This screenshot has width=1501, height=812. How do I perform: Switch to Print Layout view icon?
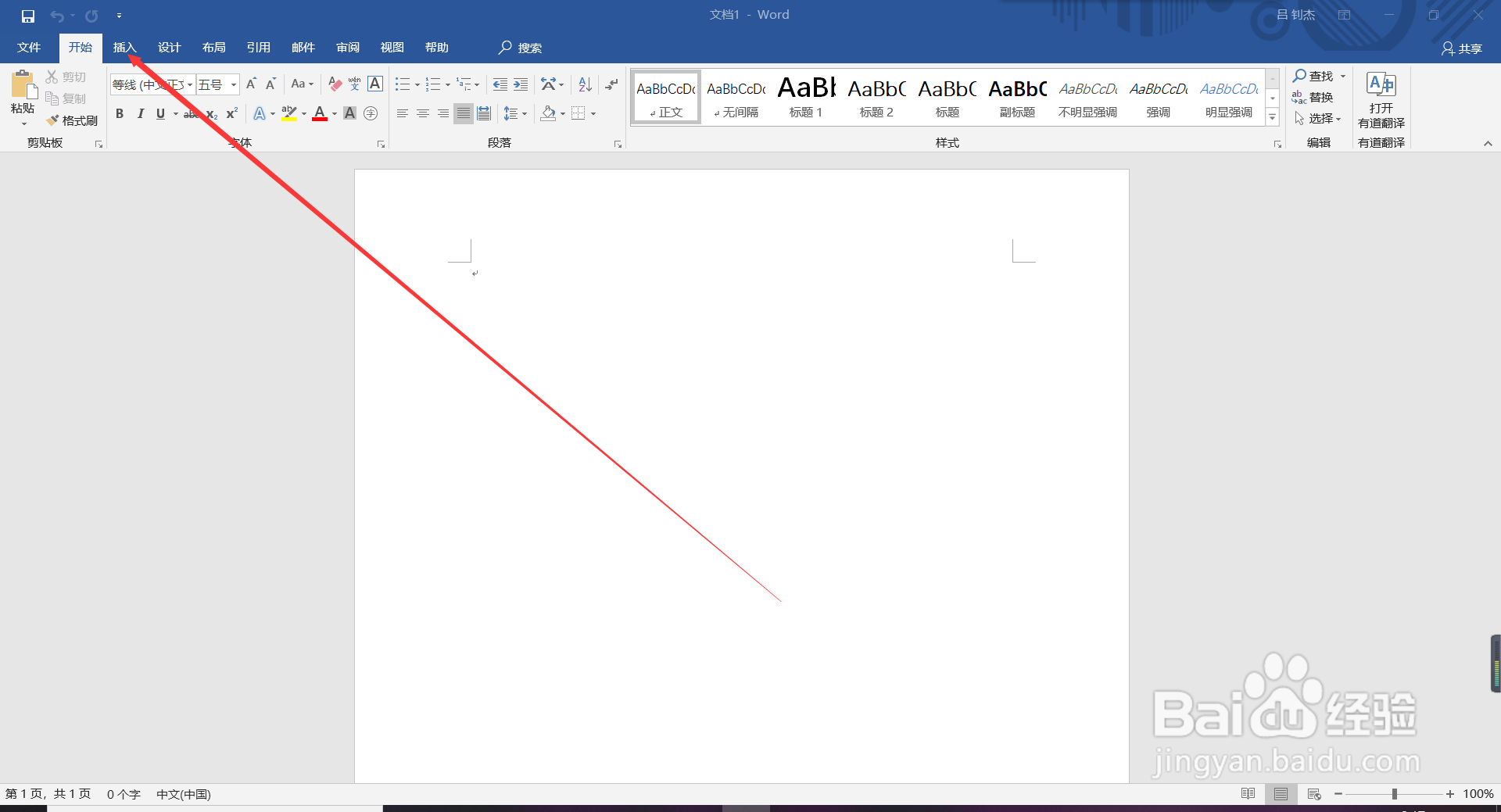click(x=1281, y=794)
